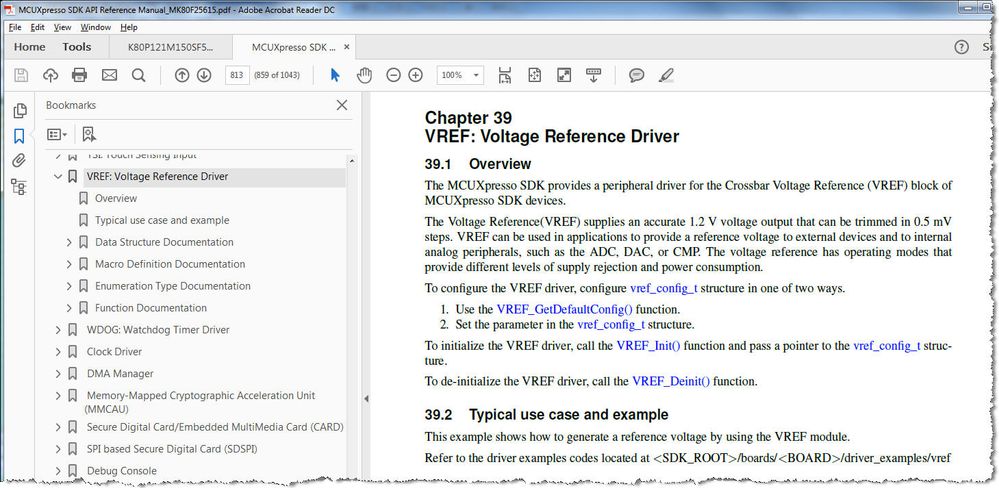
Task: Click the bookmarks panel vertical scrollbar
Action: [x=352, y=315]
